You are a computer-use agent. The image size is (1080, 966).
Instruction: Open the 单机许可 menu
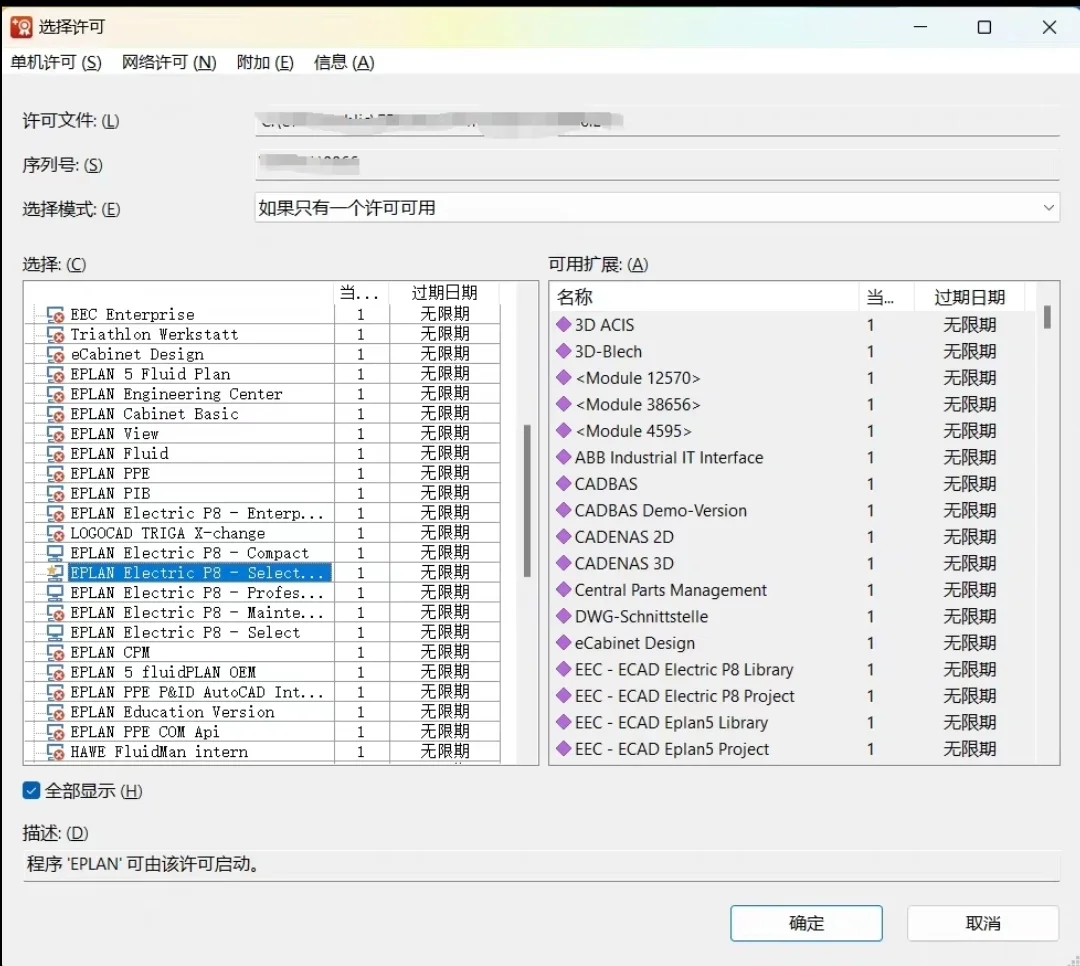56,62
